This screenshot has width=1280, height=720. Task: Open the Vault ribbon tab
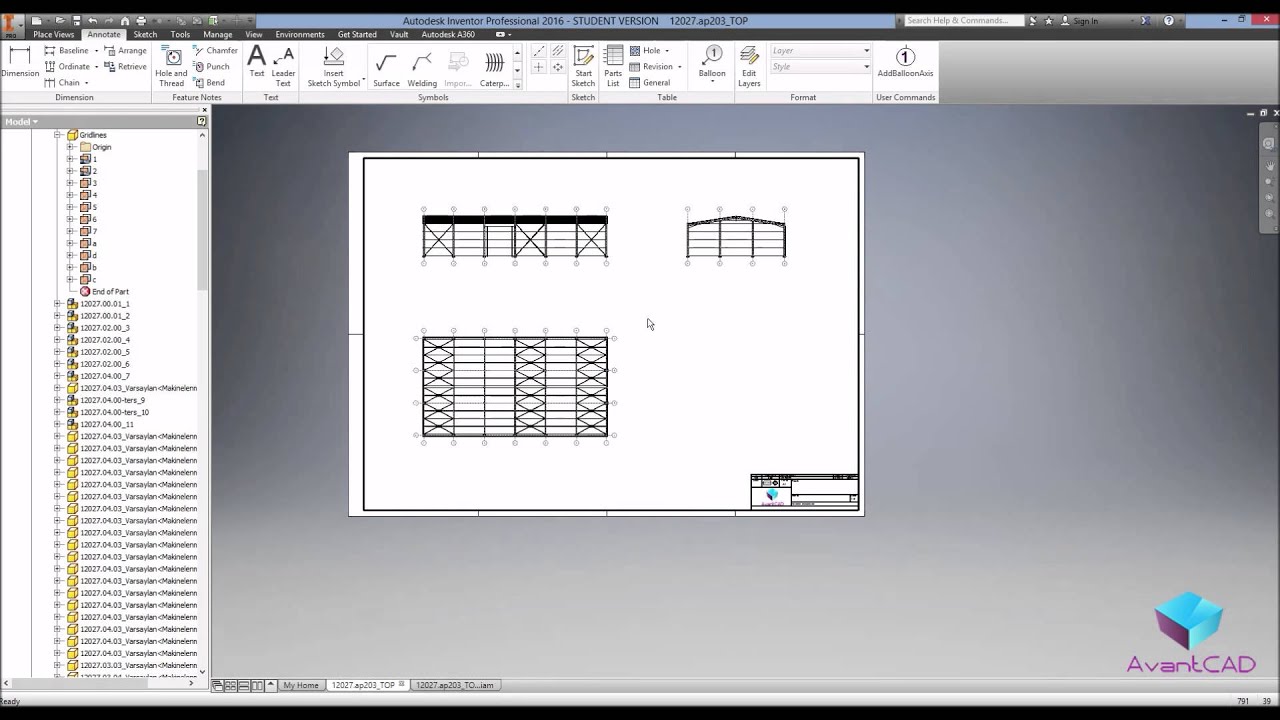[x=399, y=34]
